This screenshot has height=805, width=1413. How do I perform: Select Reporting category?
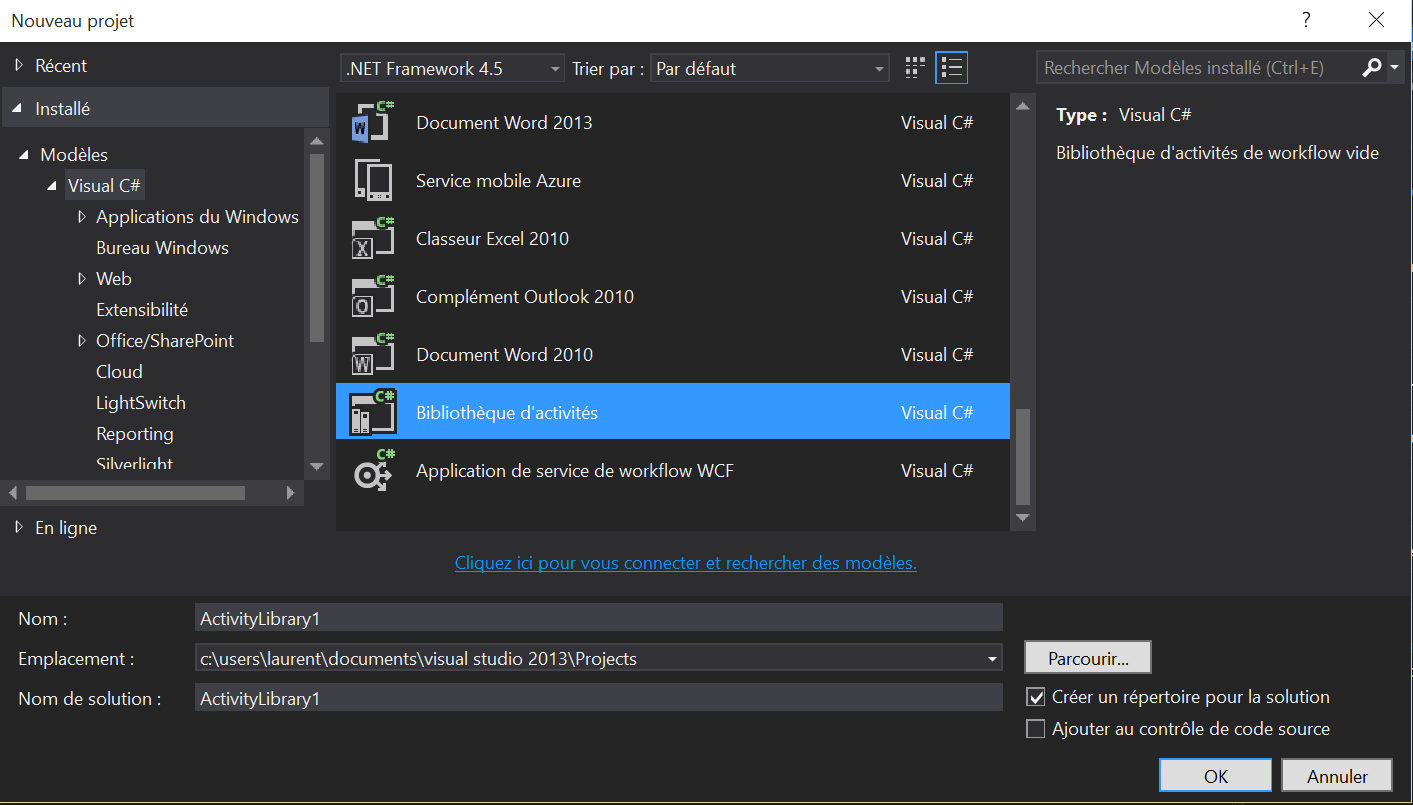coord(135,434)
